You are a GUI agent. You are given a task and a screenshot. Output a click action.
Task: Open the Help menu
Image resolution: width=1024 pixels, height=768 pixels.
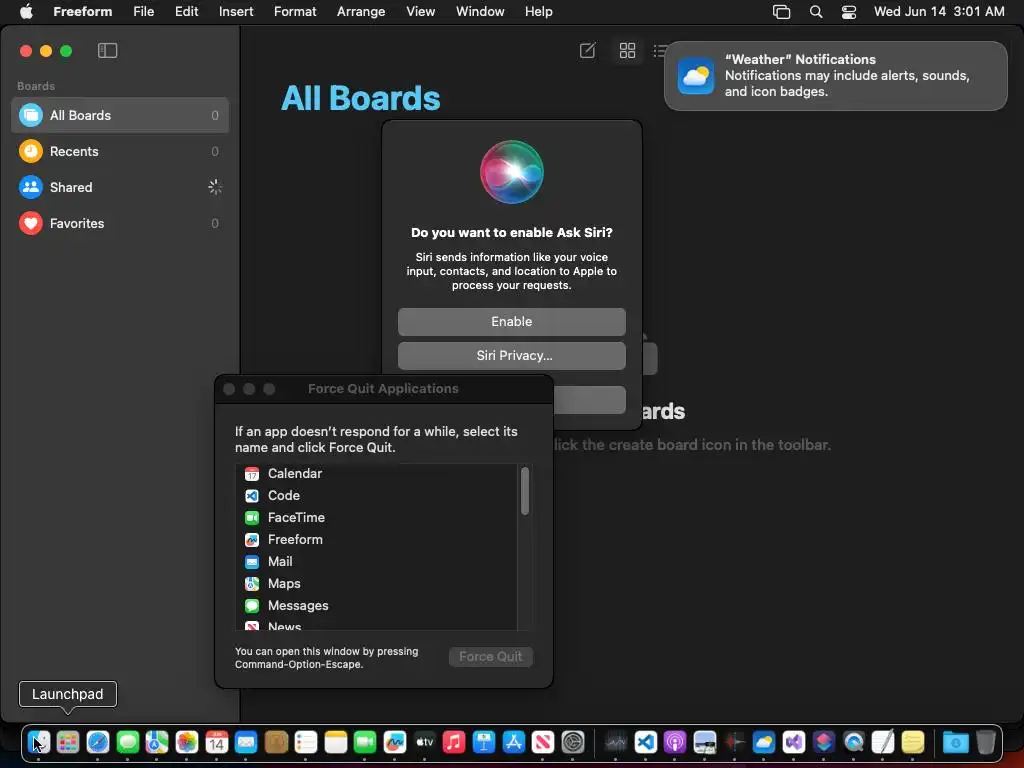[538, 12]
